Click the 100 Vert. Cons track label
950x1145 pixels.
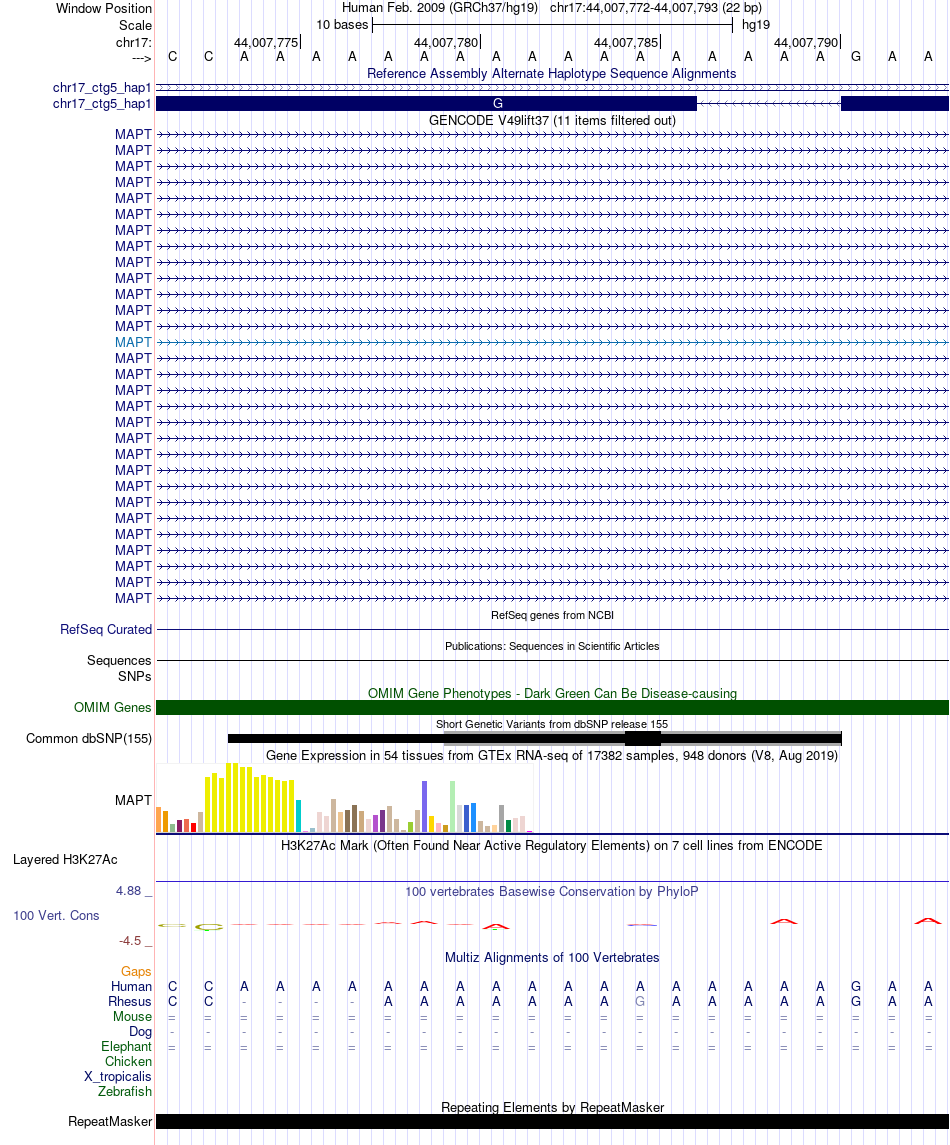click(56, 916)
